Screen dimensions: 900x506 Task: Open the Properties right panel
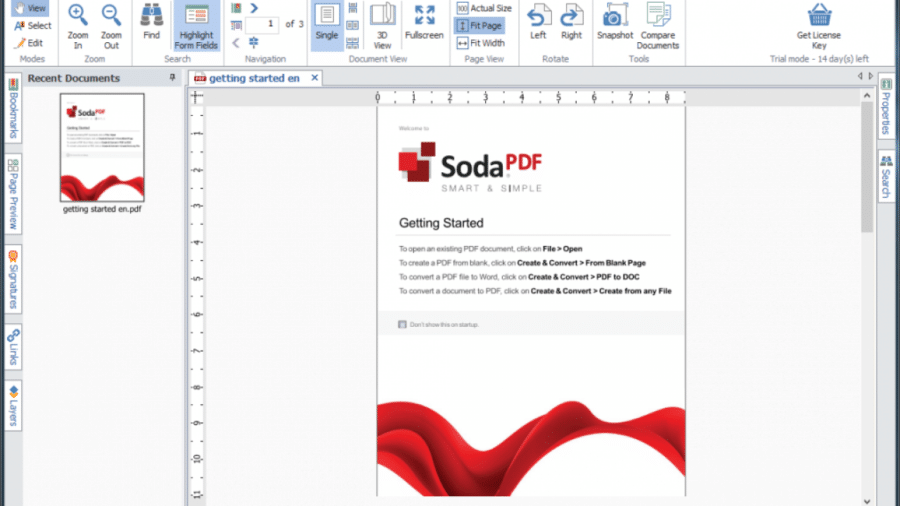click(886, 107)
